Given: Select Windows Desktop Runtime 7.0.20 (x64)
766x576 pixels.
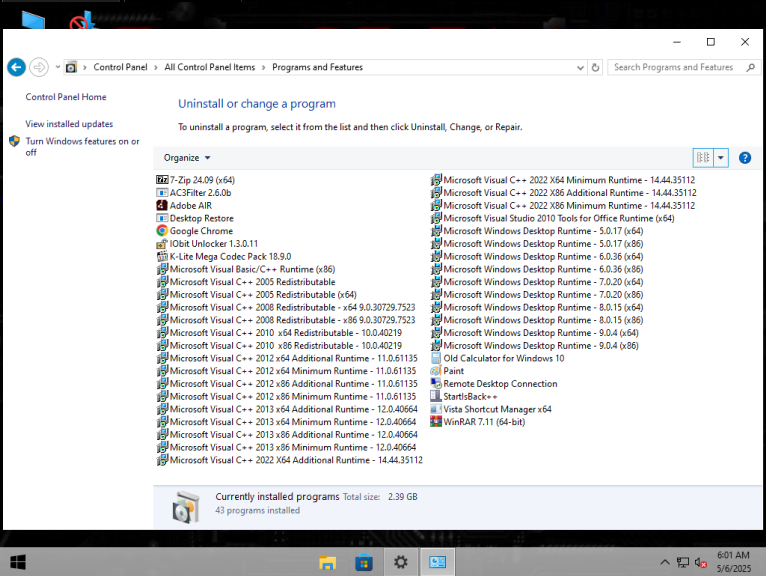Looking at the screenshot, I should [537, 282].
